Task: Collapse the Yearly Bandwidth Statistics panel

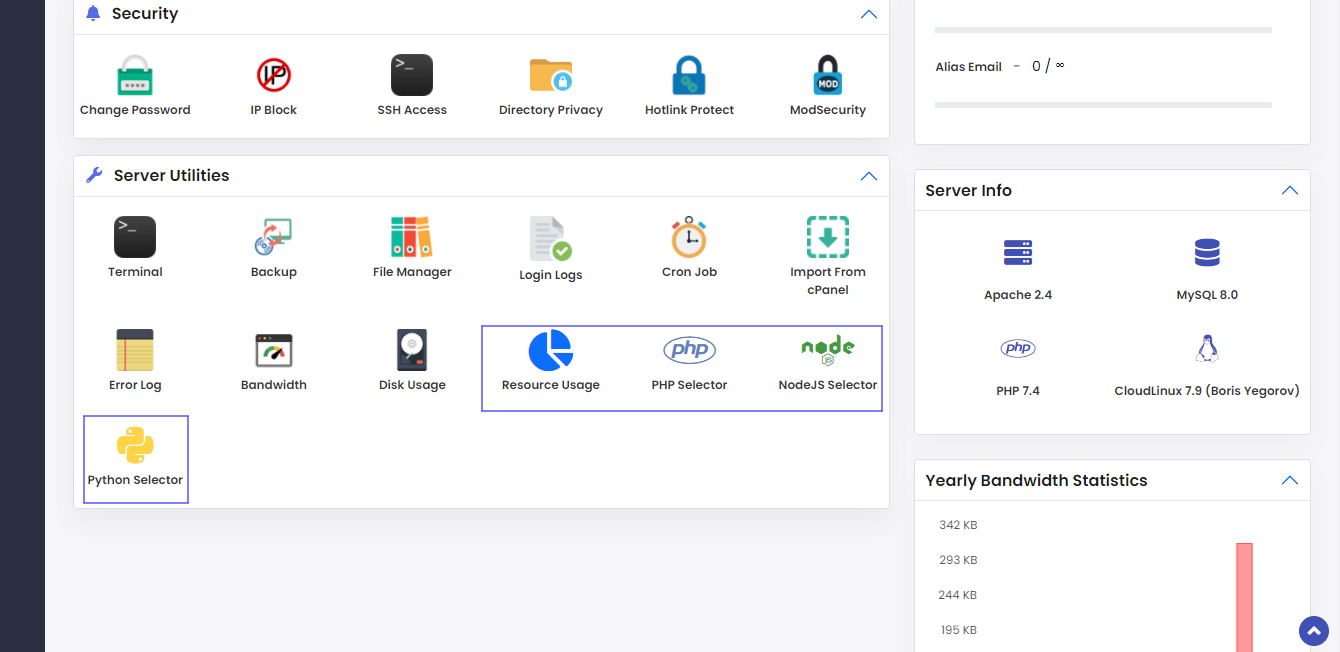Action: pos(1290,481)
